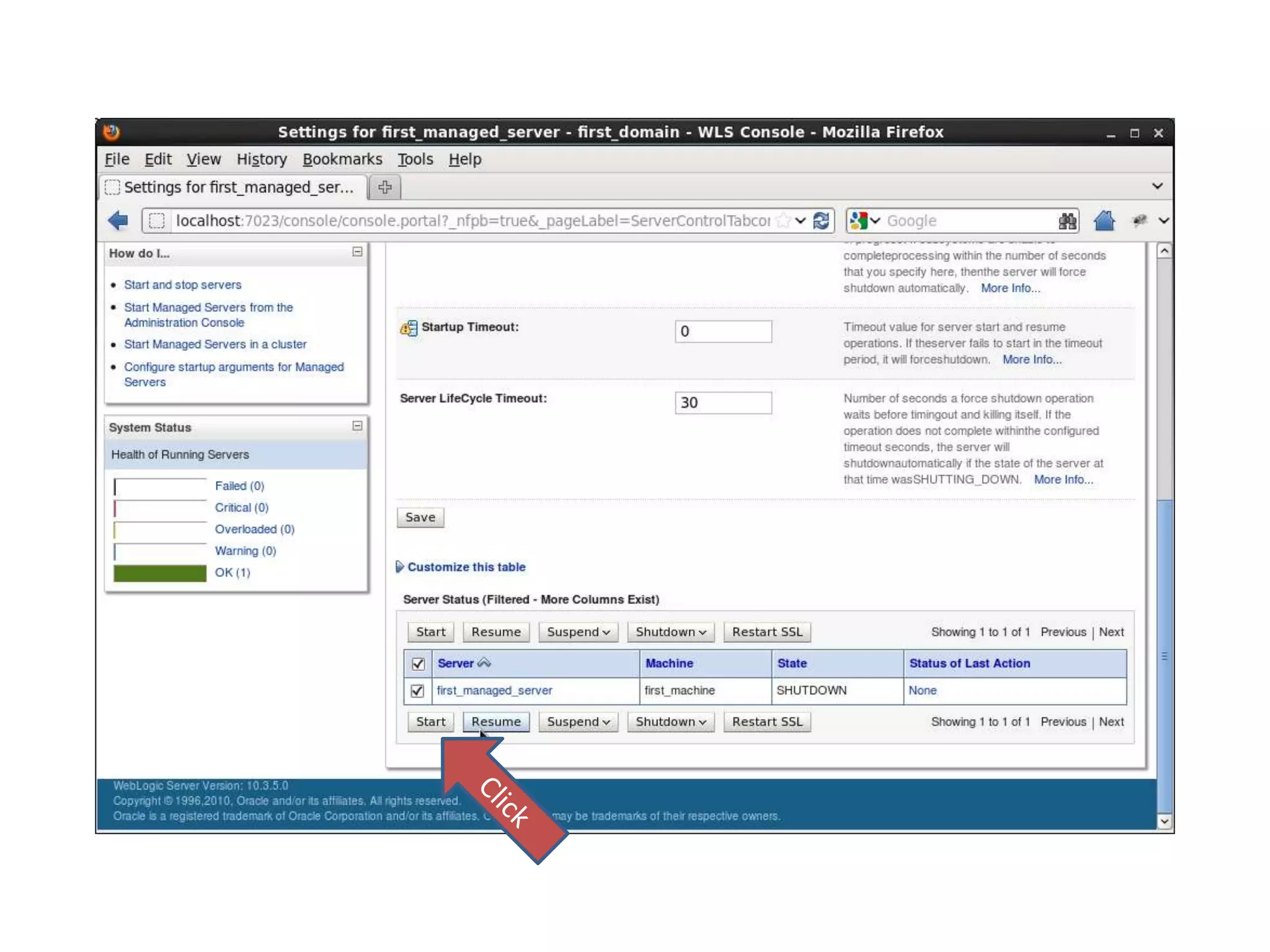Open More Info for Startup Timeout
This screenshot has height=952, width=1270.
point(1032,359)
